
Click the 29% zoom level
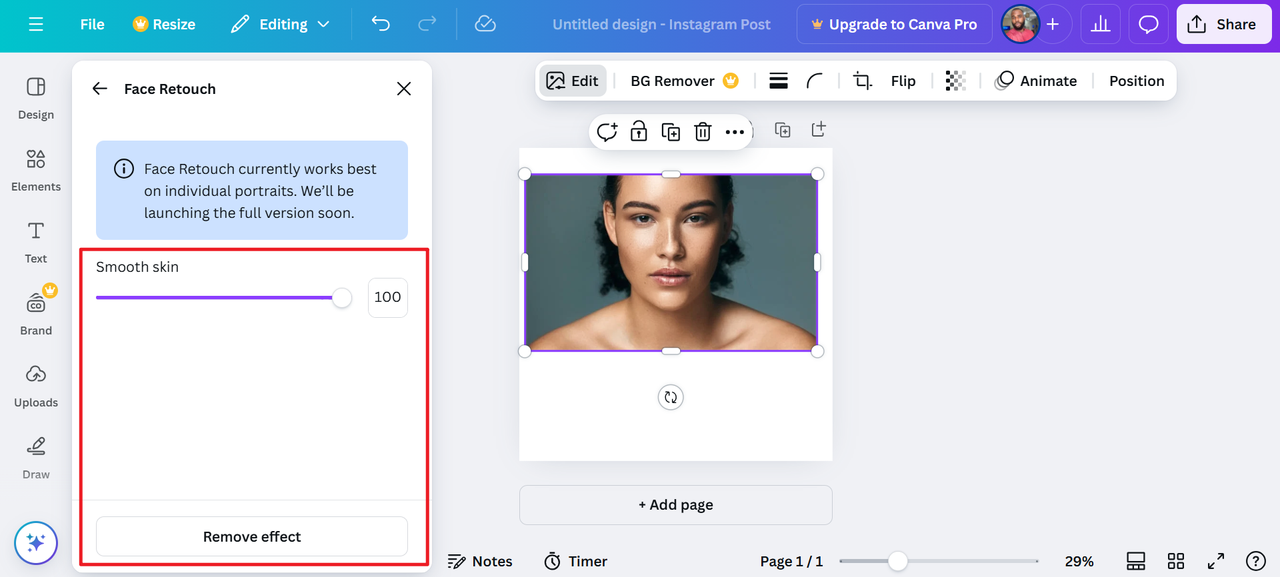click(x=1079, y=561)
